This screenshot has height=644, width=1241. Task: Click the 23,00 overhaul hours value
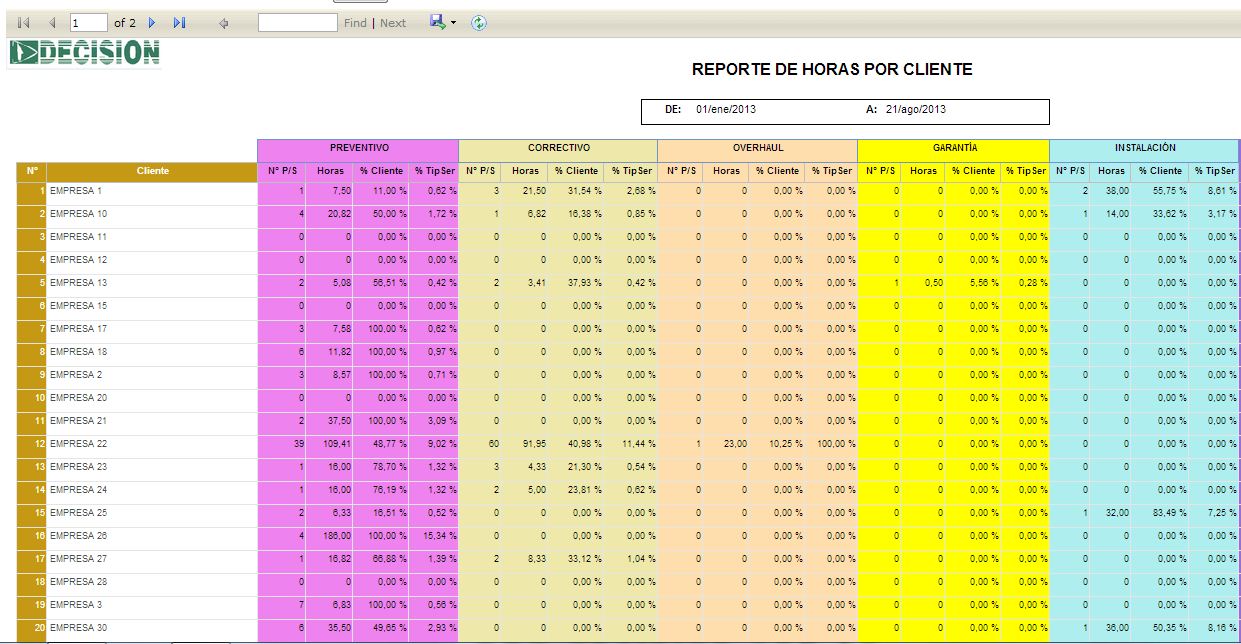tap(736, 444)
